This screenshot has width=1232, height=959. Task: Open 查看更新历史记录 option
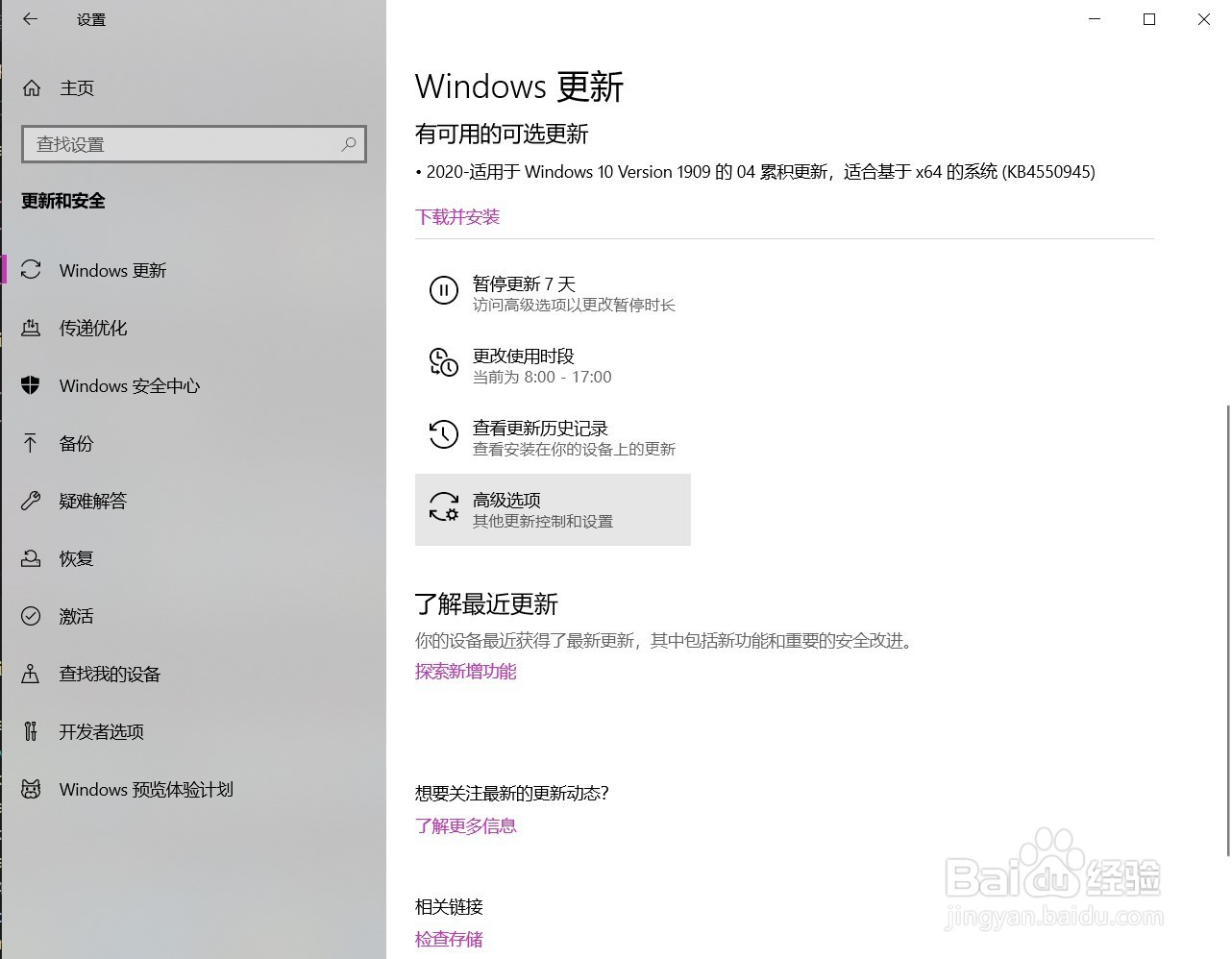553,437
